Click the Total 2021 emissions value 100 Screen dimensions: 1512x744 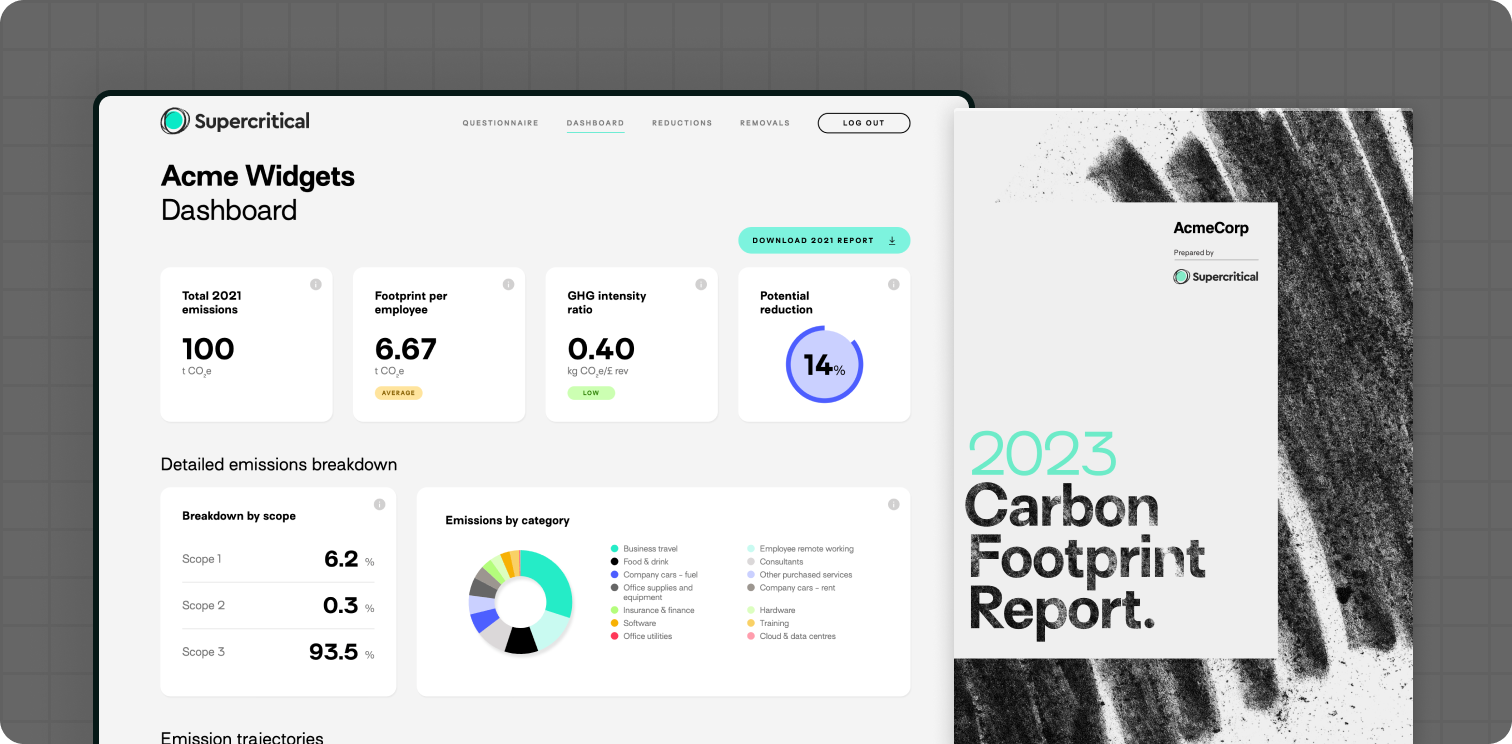click(x=208, y=349)
